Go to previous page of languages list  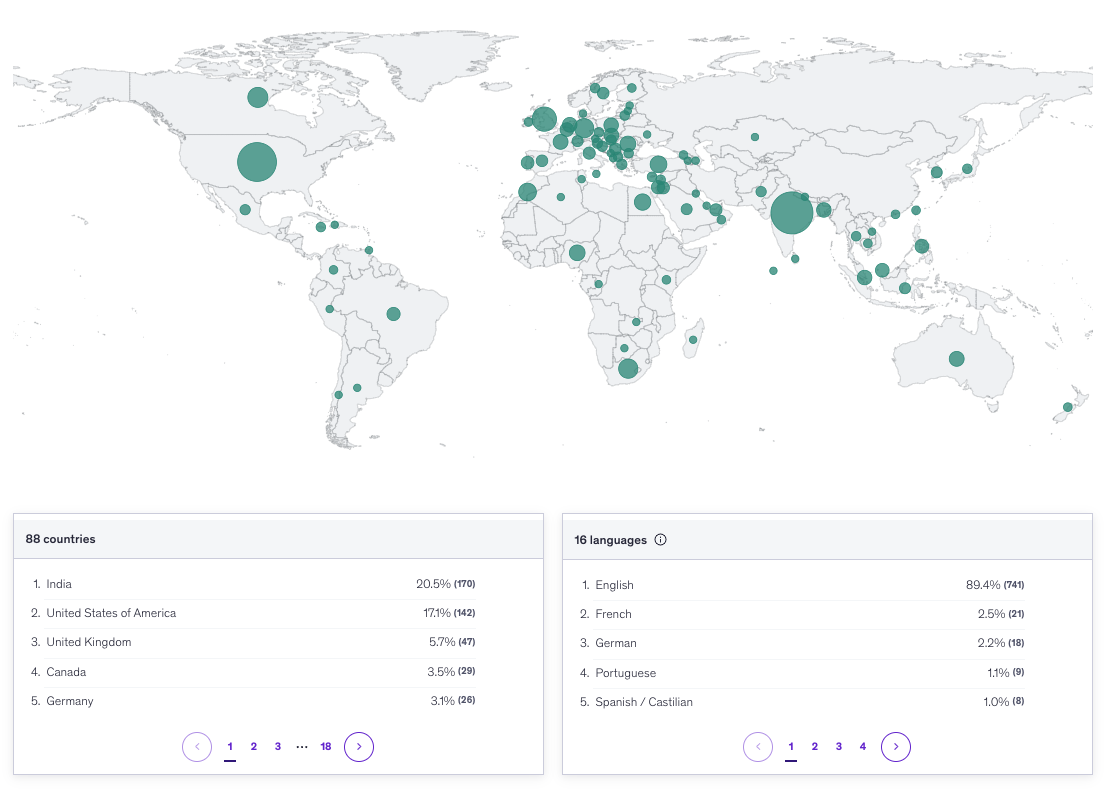[758, 747]
